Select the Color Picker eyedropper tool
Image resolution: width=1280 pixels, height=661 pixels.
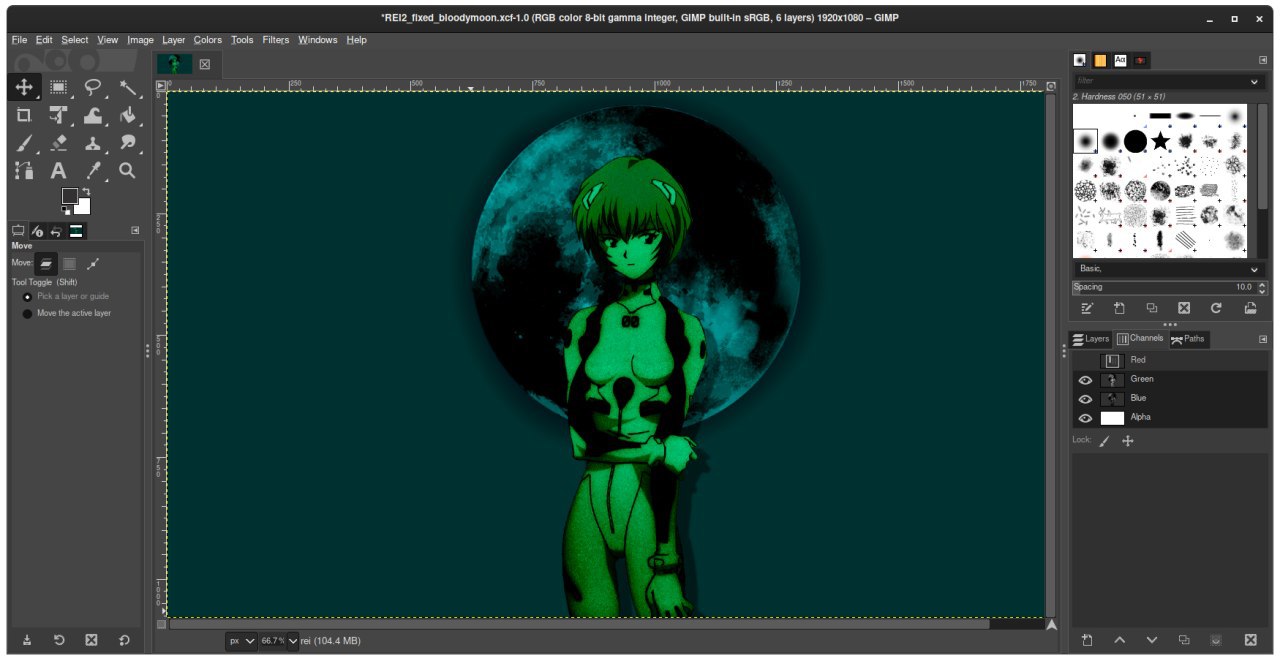93,171
